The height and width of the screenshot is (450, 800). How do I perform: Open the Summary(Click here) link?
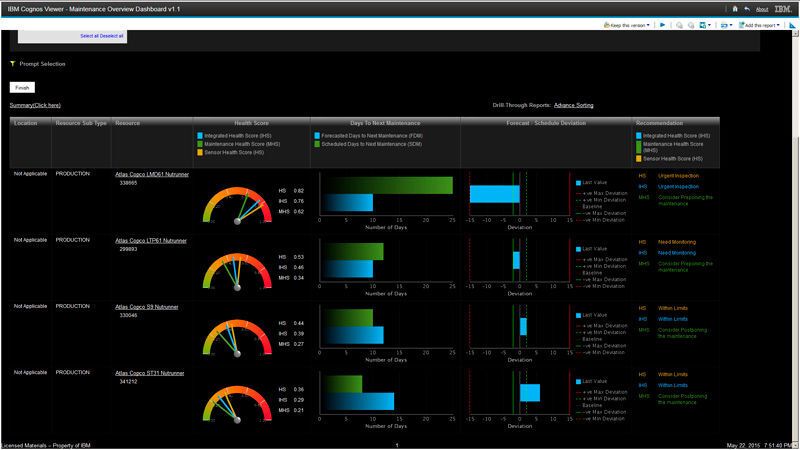(x=35, y=105)
